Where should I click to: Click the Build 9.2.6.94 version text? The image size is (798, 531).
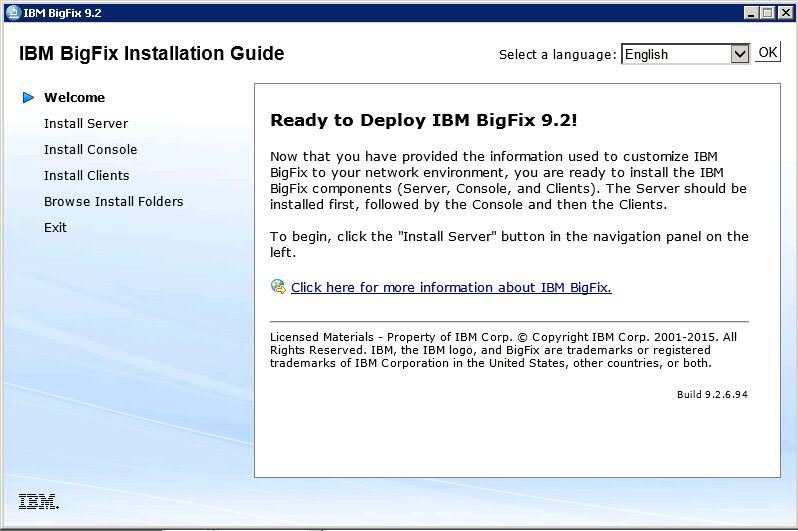click(712, 394)
